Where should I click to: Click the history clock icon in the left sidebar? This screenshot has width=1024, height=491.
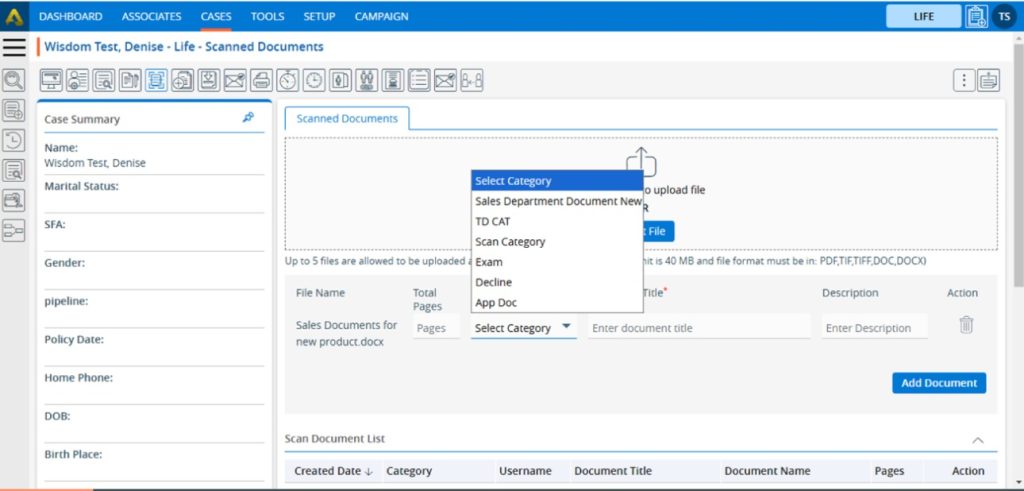click(14, 141)
